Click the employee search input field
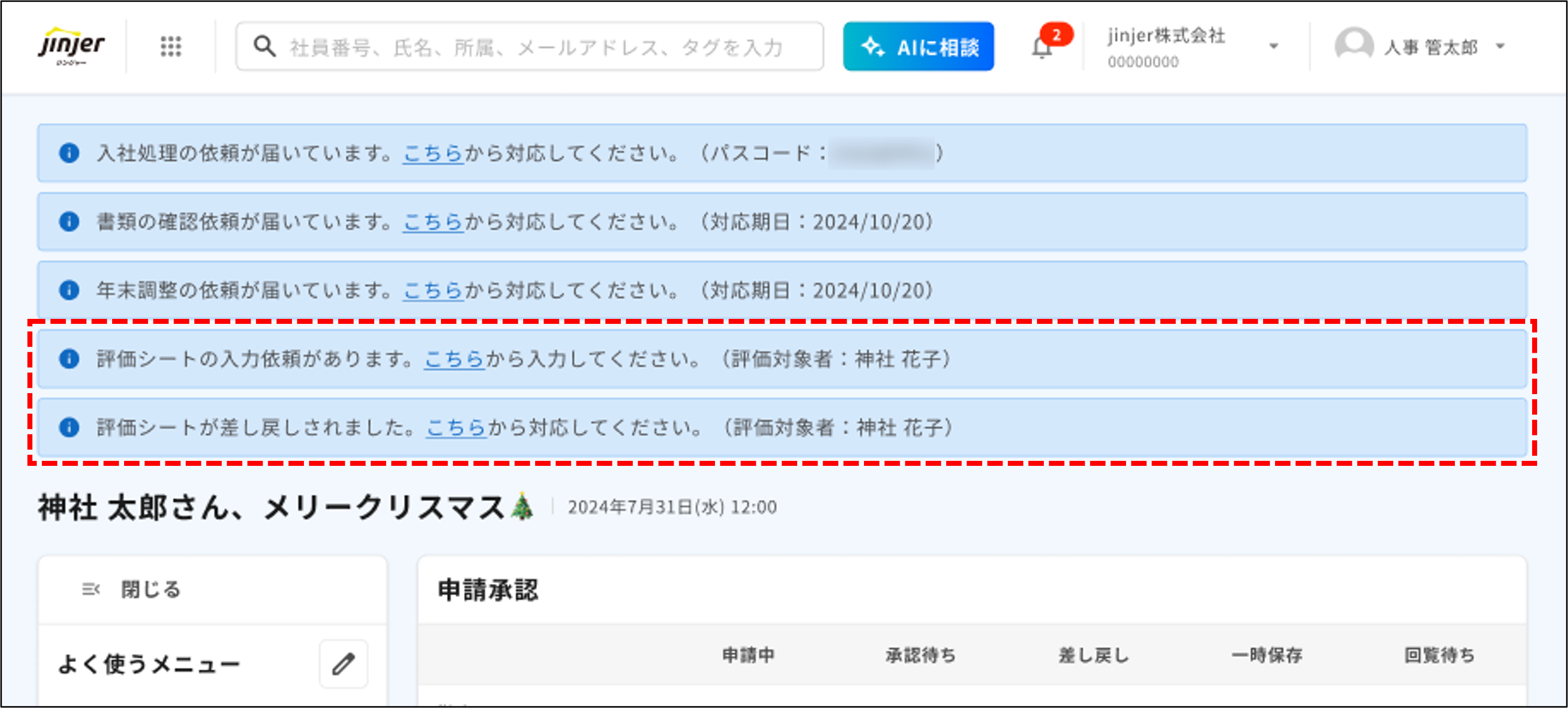The width and height of the screenshot is (1568, 708). coord(530,46)
